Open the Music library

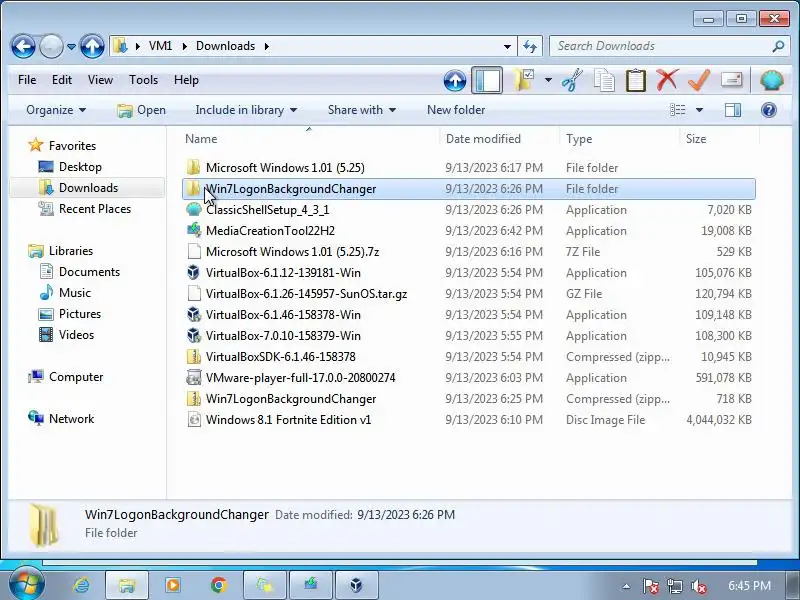pyautogui.click(x=65, y=293)
